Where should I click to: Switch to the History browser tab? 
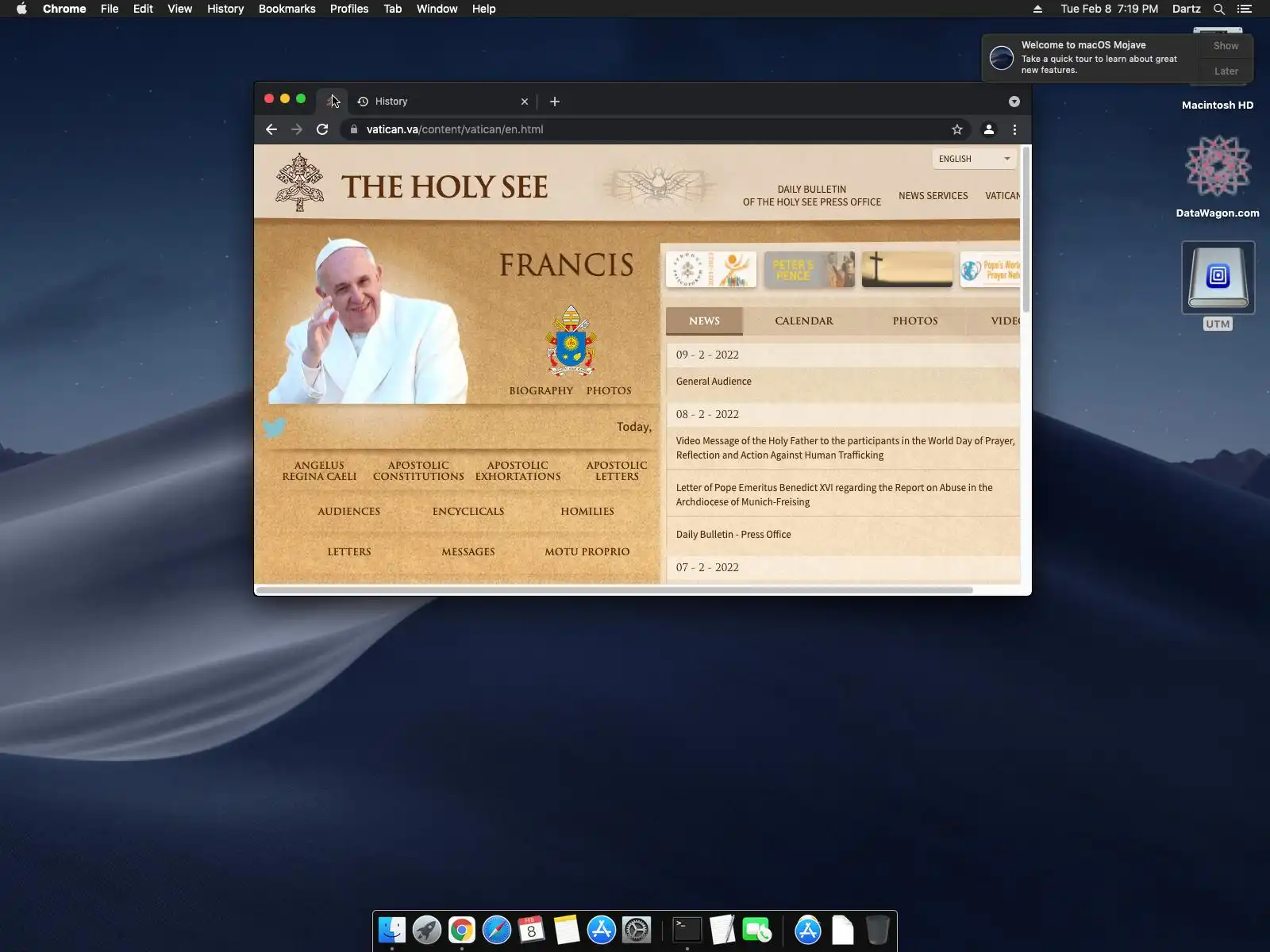click(441, 102)
